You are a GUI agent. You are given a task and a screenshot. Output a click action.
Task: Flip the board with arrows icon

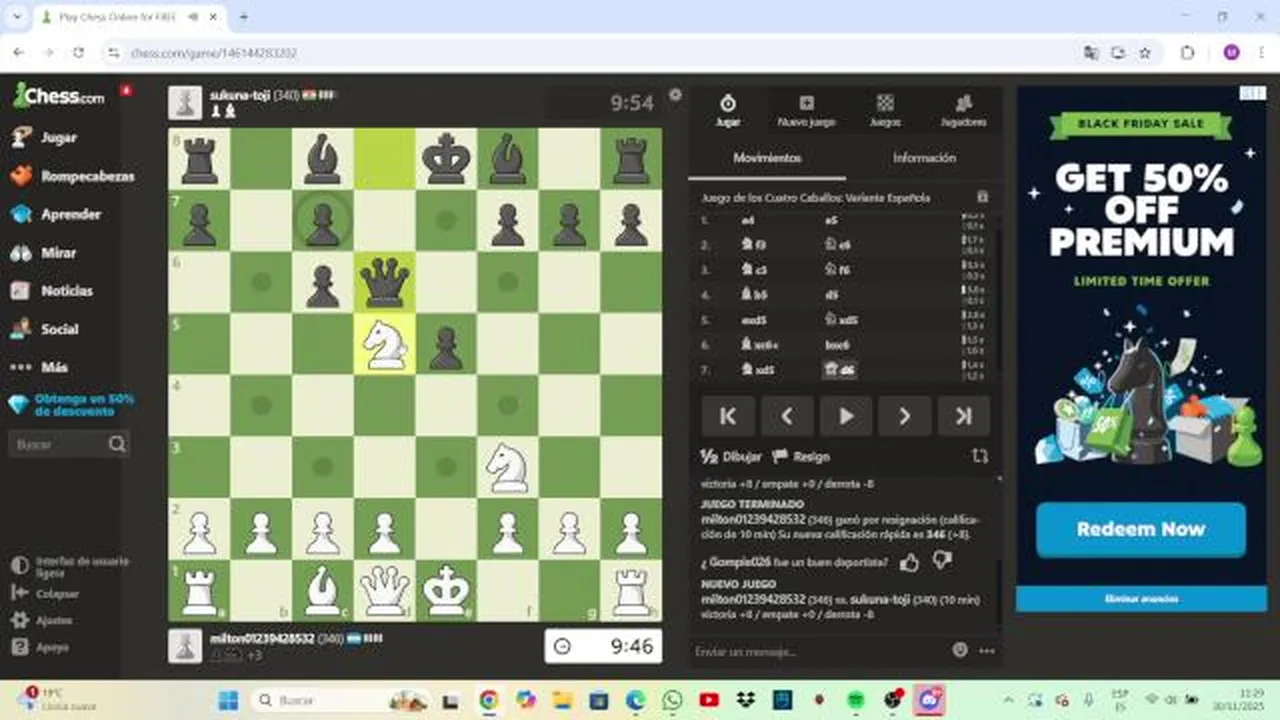pyautogui.click(x=980, y=456)
